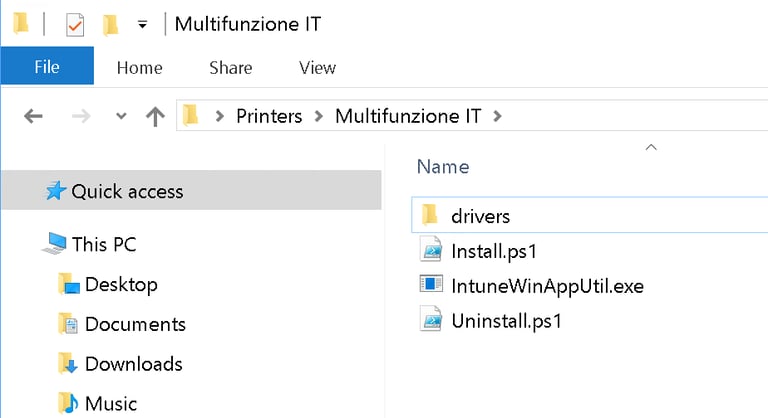
Task: Select the Uninstall.ps1 file
Action: pyautogui.click(x=506, y=321)
